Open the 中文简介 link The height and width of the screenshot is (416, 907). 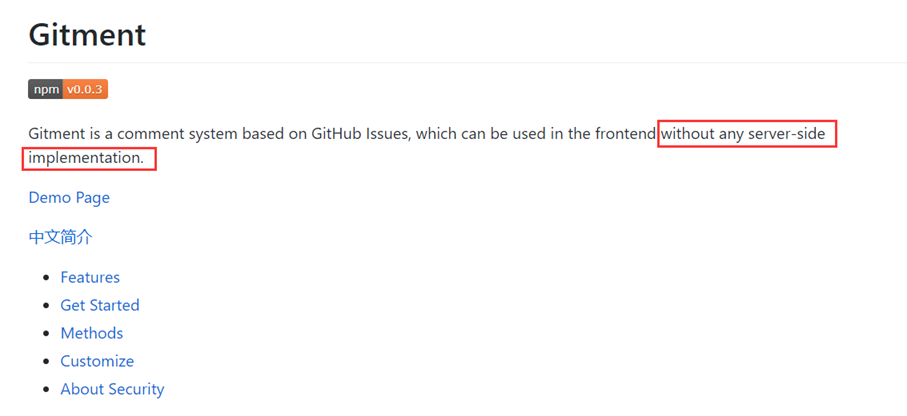60,237
